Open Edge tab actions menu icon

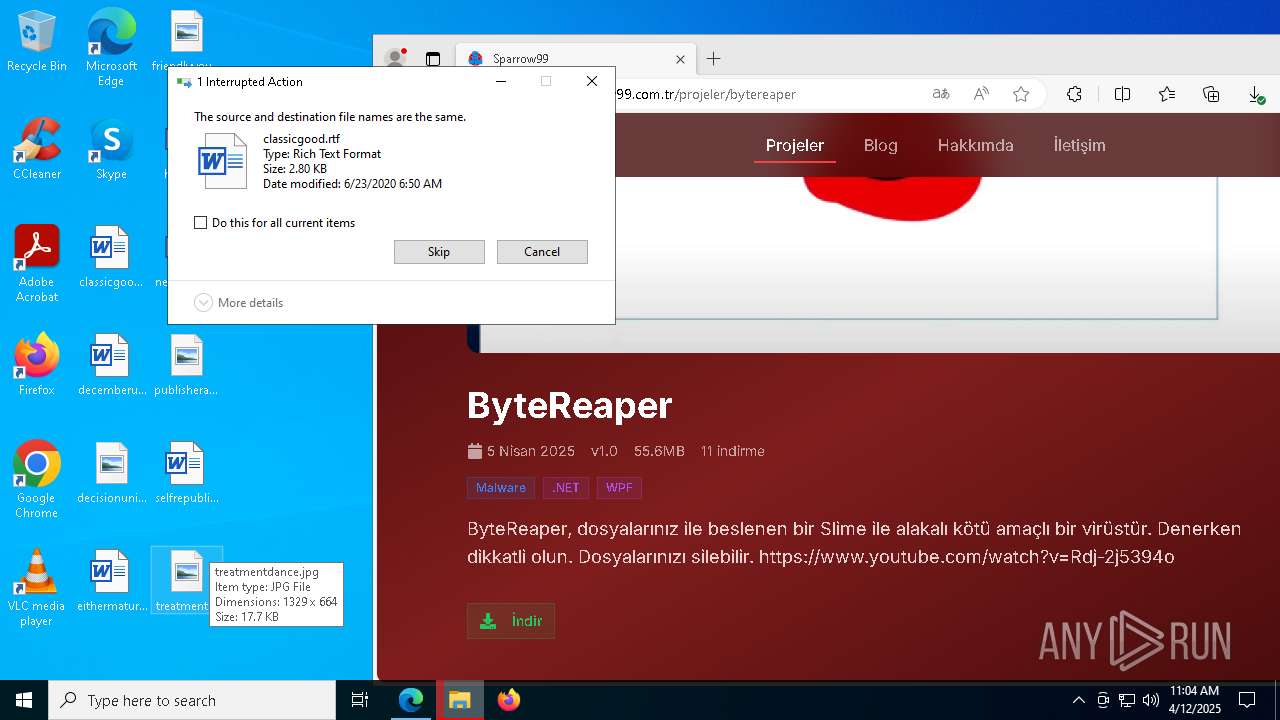(x=433, y=59)
